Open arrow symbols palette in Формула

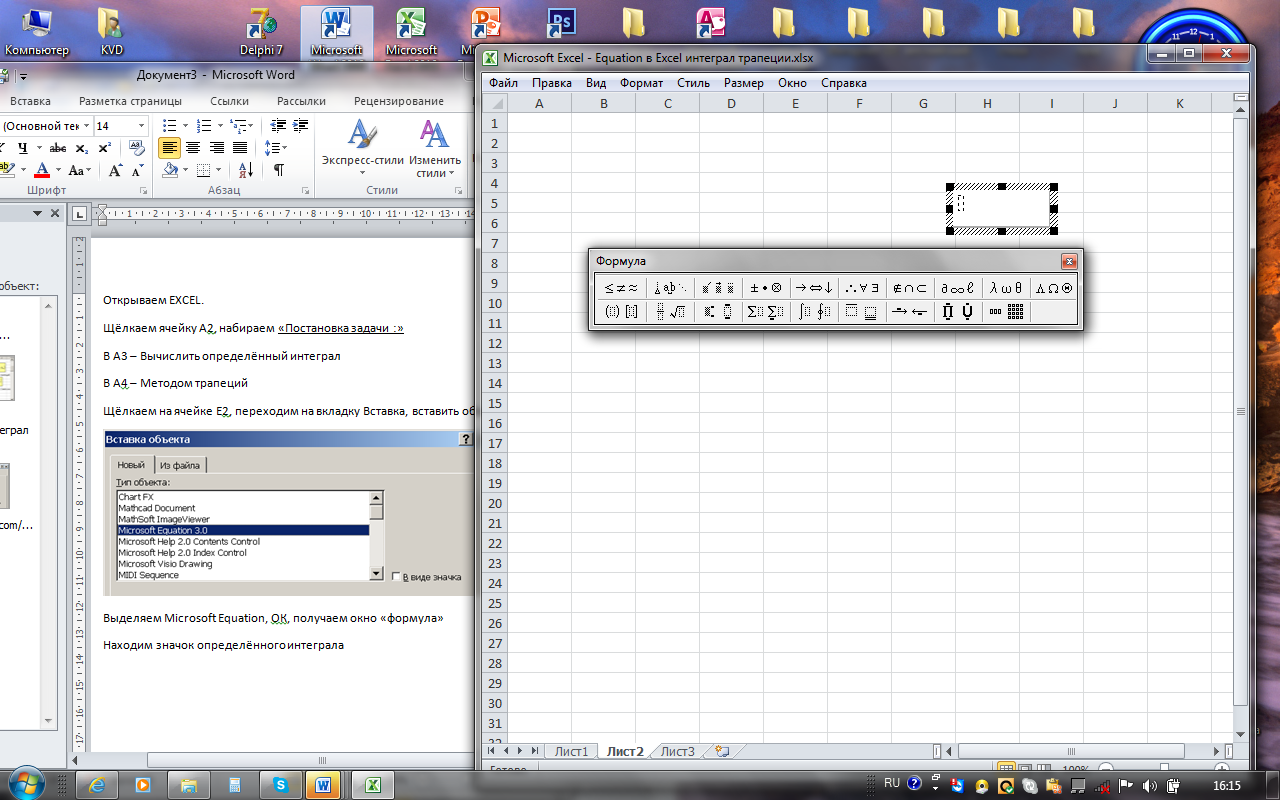pyautogui.click(x=814, y=288)
